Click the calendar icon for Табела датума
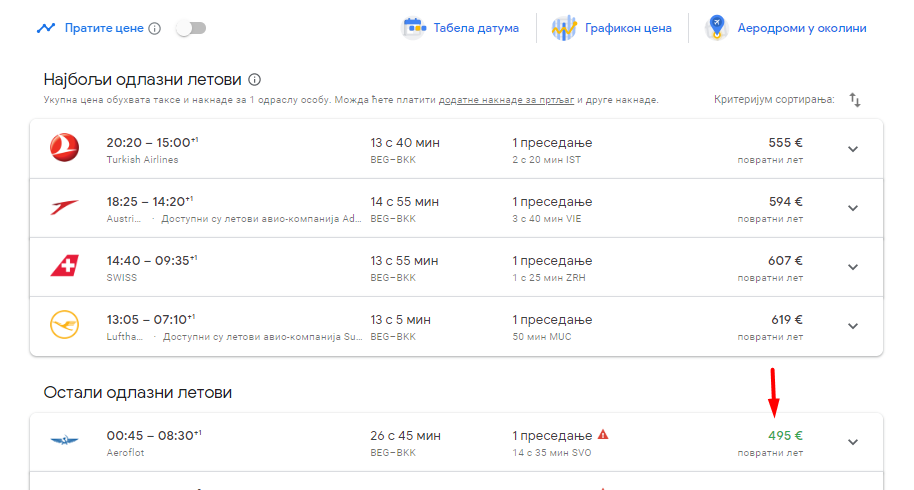This screenshot has width=914, height=490. [413, 27]
